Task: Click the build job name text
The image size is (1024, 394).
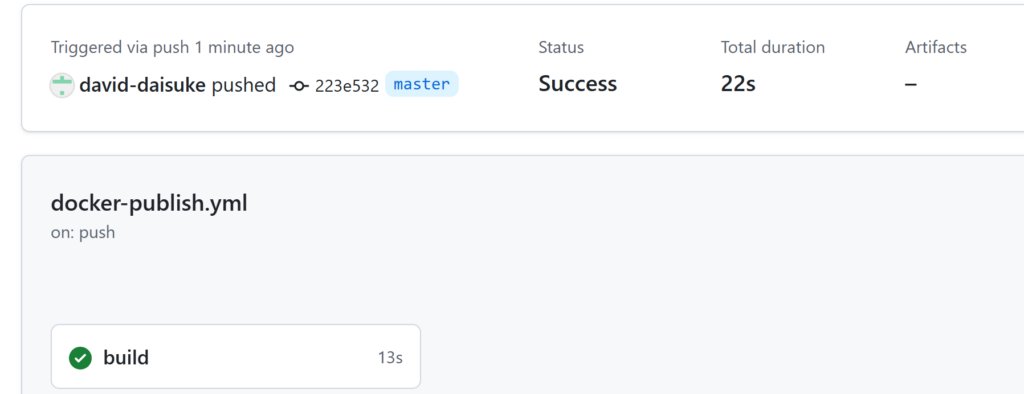Action: click(126, 357)
